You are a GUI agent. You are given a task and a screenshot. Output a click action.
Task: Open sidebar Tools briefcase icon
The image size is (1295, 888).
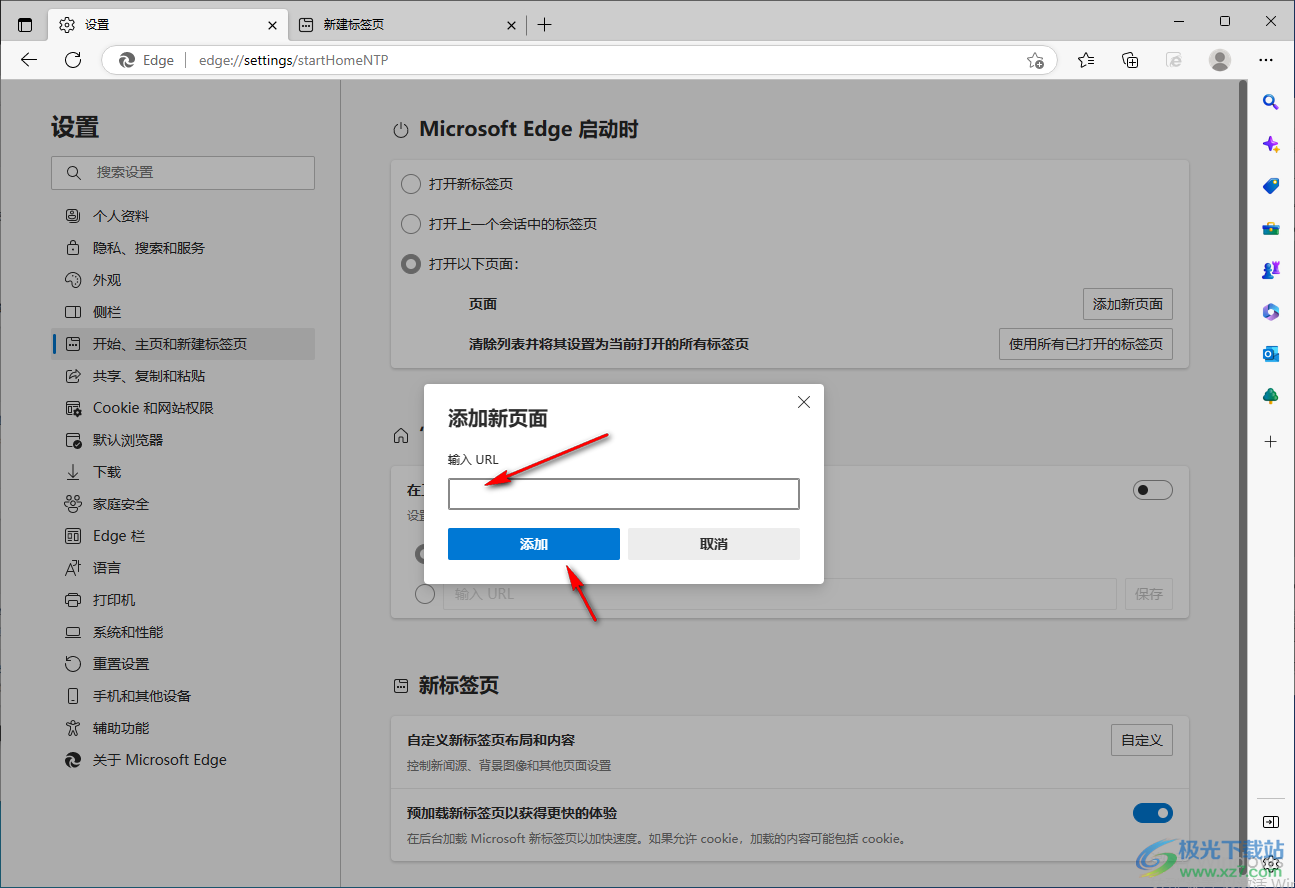[1271, 228]
